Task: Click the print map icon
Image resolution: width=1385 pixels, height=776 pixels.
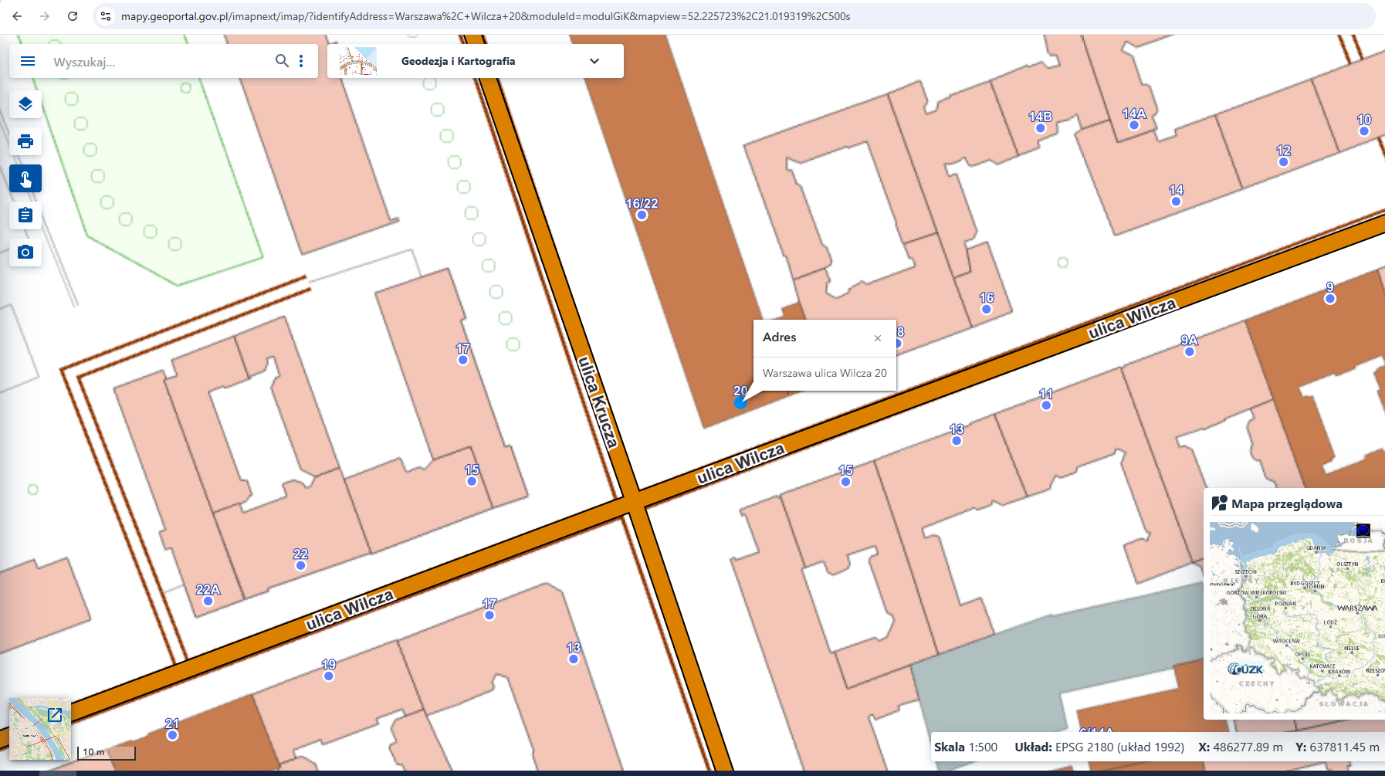Action: (26, 141)
